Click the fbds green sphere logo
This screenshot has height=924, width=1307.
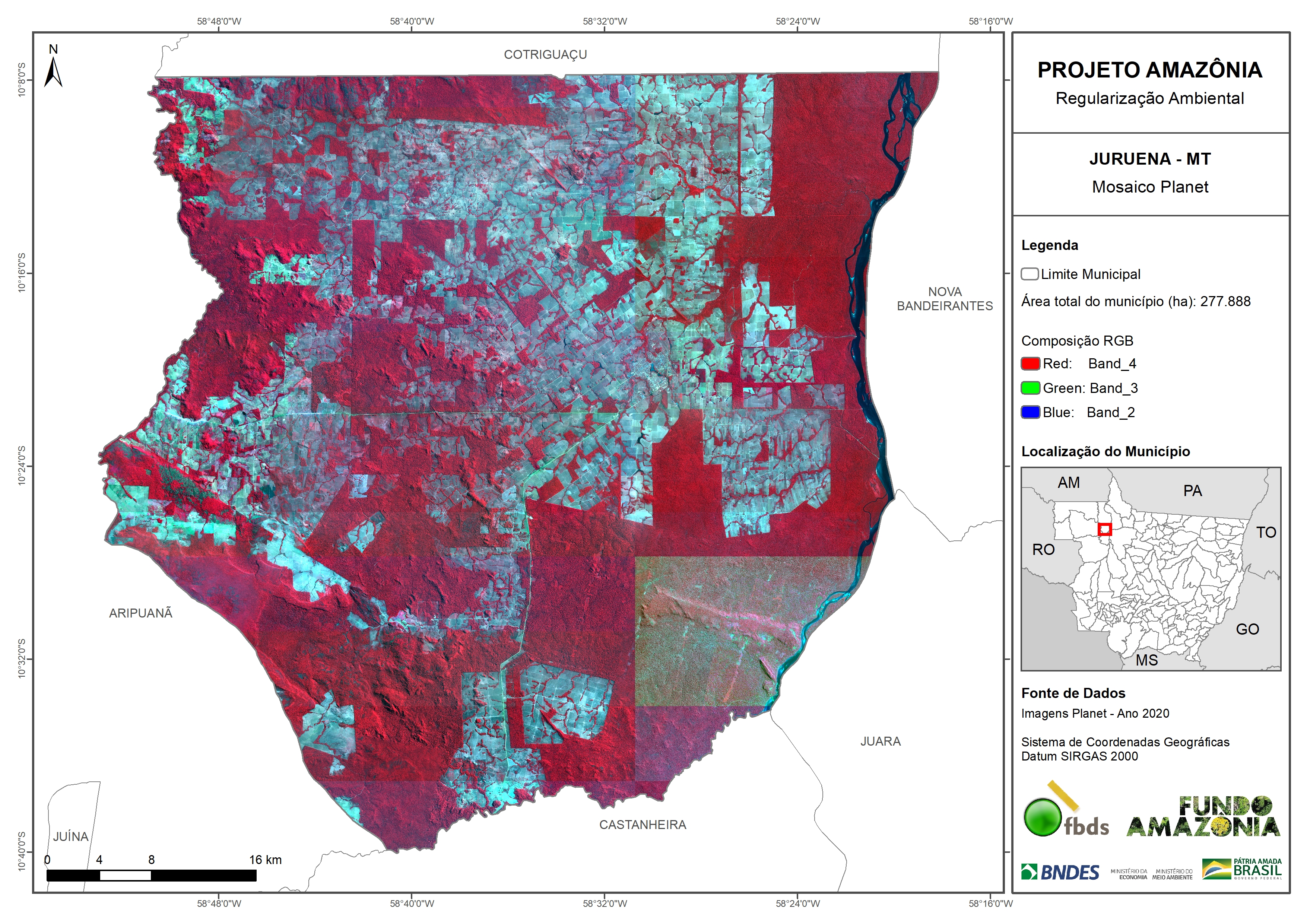click(x=1042, y=817)
